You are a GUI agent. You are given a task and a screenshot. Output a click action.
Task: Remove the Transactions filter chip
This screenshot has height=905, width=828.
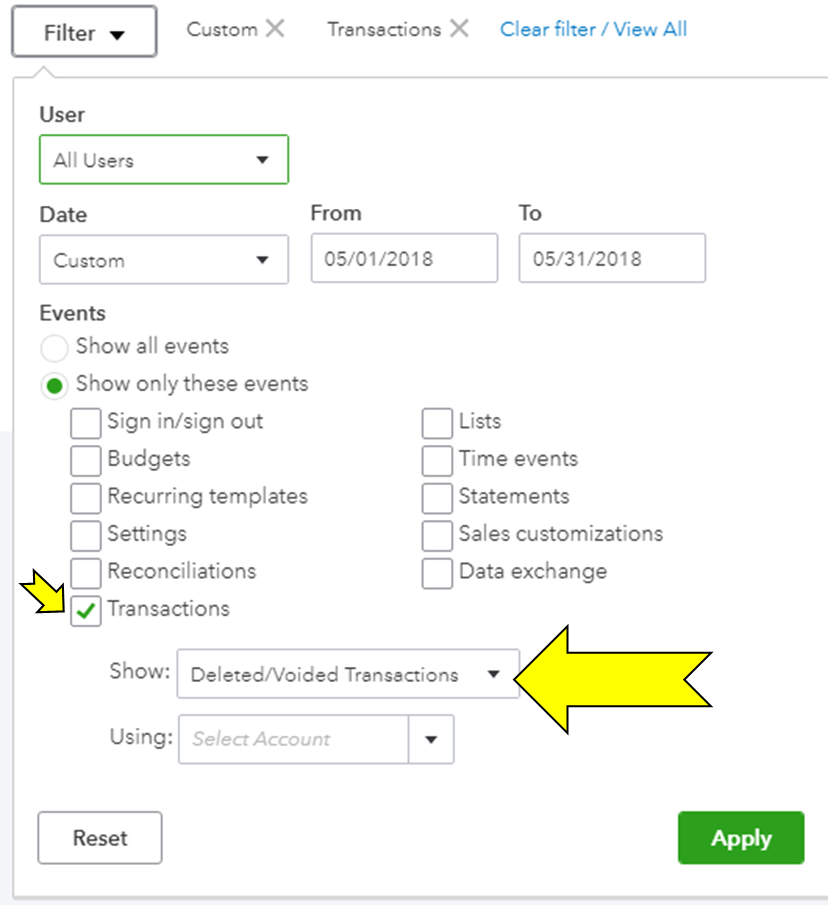(459, 29)
